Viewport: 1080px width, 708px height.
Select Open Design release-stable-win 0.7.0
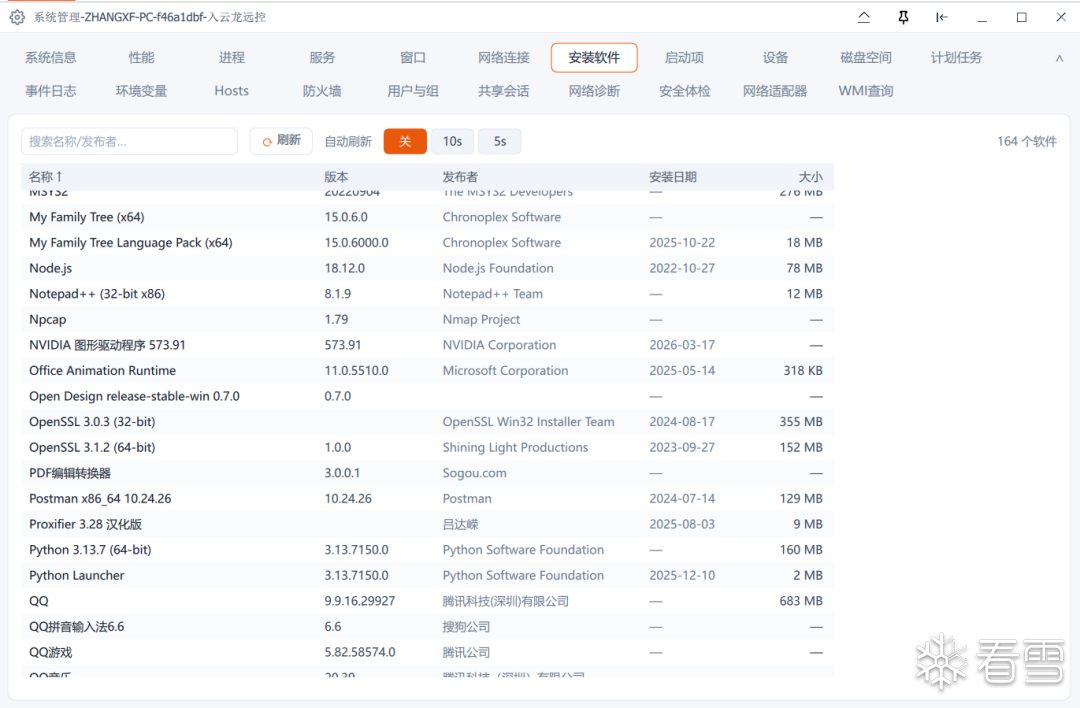pos(427,396)
